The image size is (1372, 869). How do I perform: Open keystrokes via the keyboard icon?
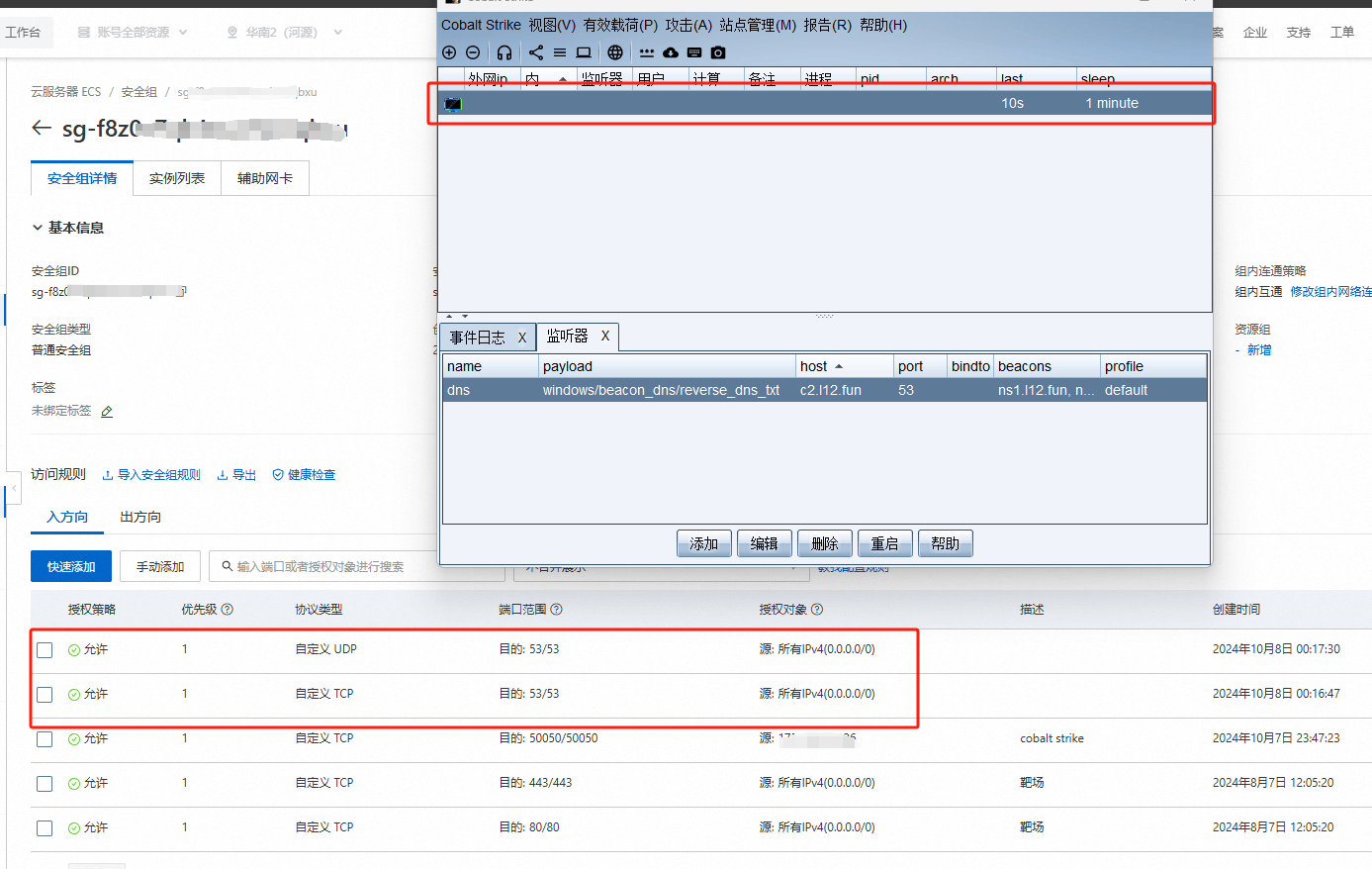point(694,52)
